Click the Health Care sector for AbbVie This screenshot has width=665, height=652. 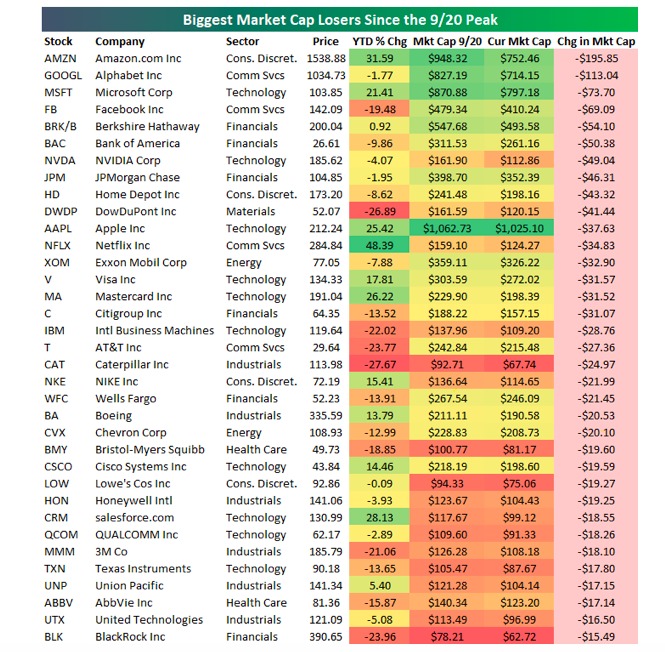256,603
